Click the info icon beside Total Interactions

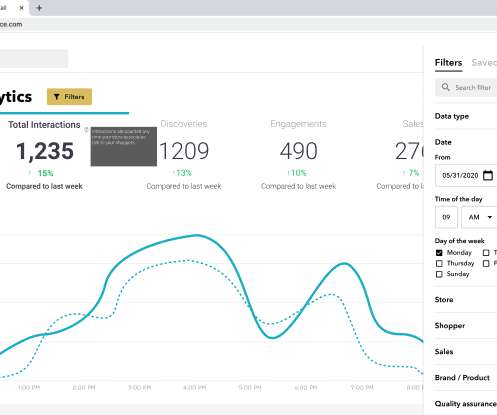[86, 130]
